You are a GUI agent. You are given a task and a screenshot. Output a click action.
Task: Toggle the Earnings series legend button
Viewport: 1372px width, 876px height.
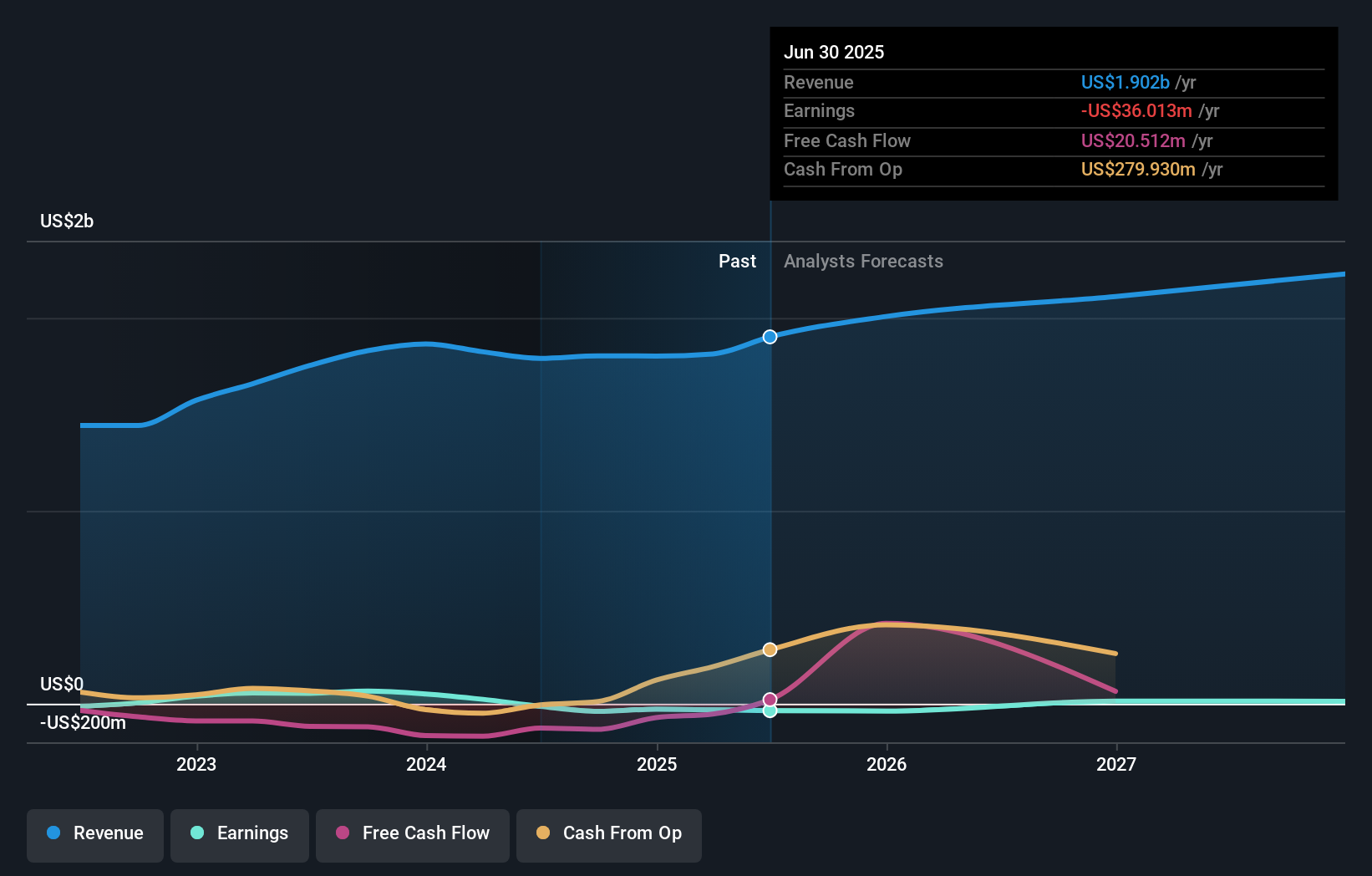click(x=240, y=833)
